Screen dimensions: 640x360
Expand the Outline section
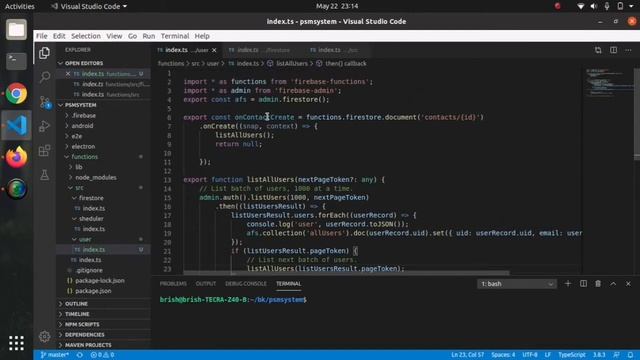(x=76, y=304)
